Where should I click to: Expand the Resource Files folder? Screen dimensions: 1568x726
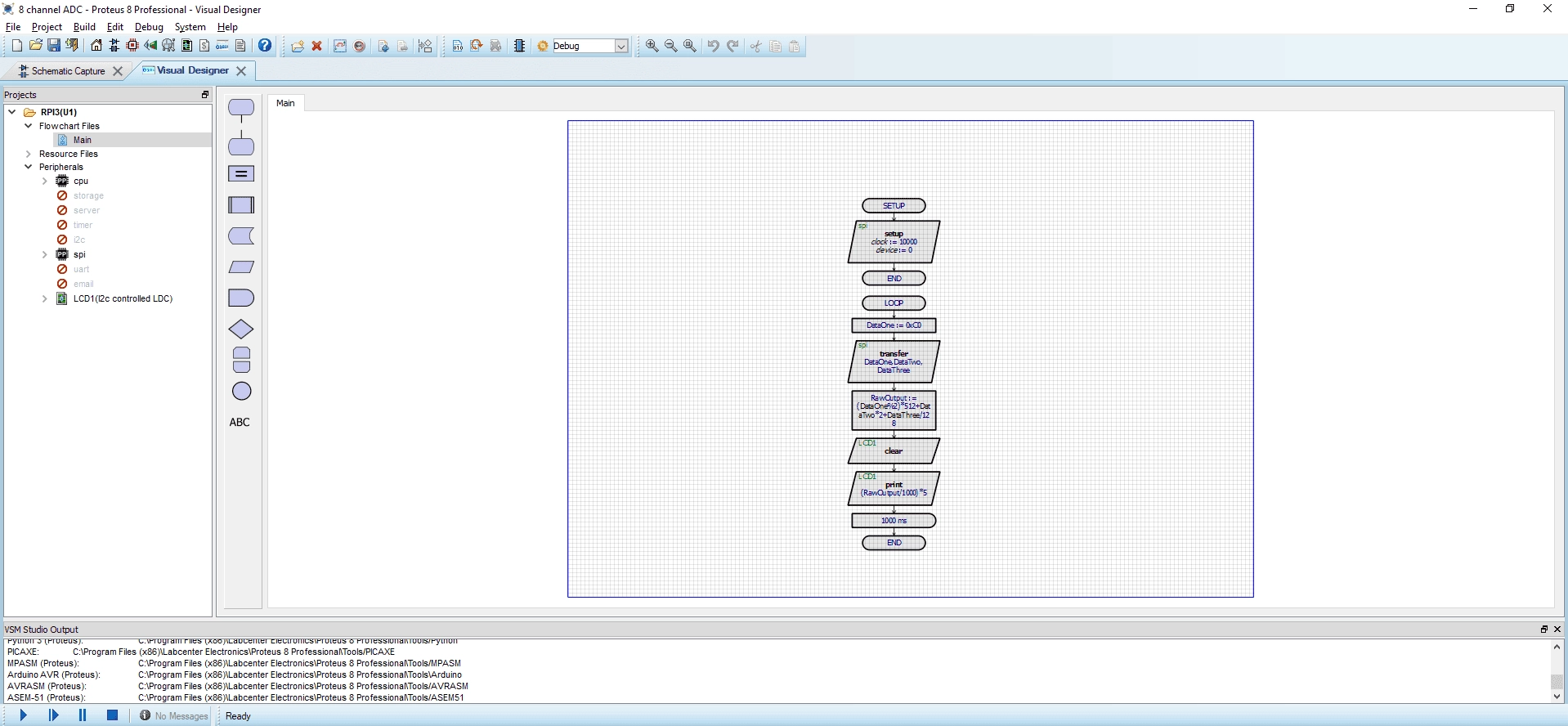point(29,154)
